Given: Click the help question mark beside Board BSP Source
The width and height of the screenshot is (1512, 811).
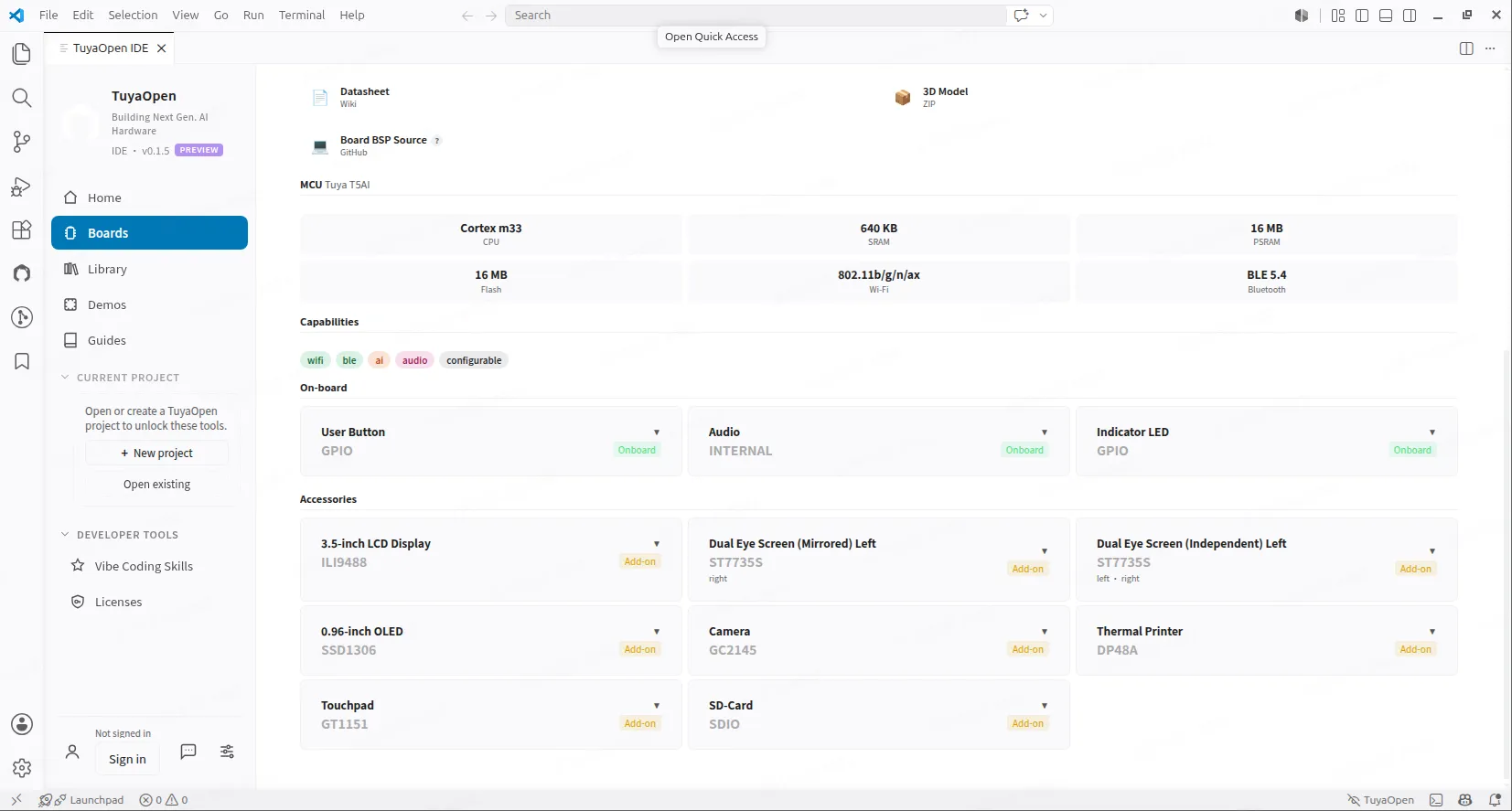Looking at the screenshot, I should tap(437, 141).
